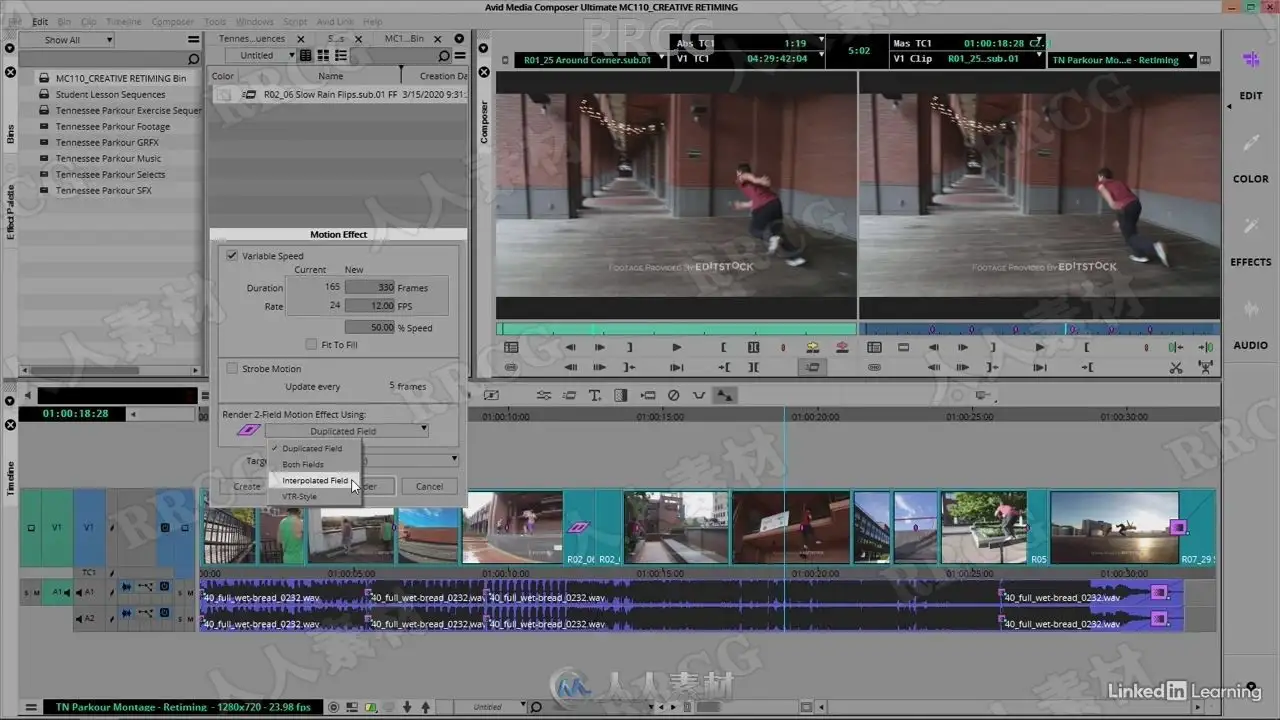Open the Composer menu

(172, 21)
